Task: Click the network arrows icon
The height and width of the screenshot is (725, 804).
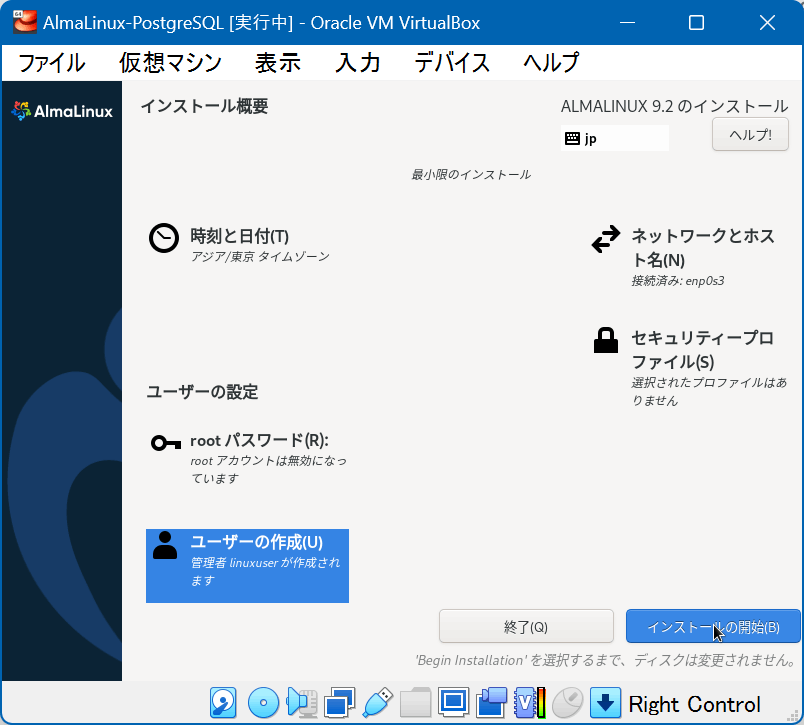Action: (606, 239)
